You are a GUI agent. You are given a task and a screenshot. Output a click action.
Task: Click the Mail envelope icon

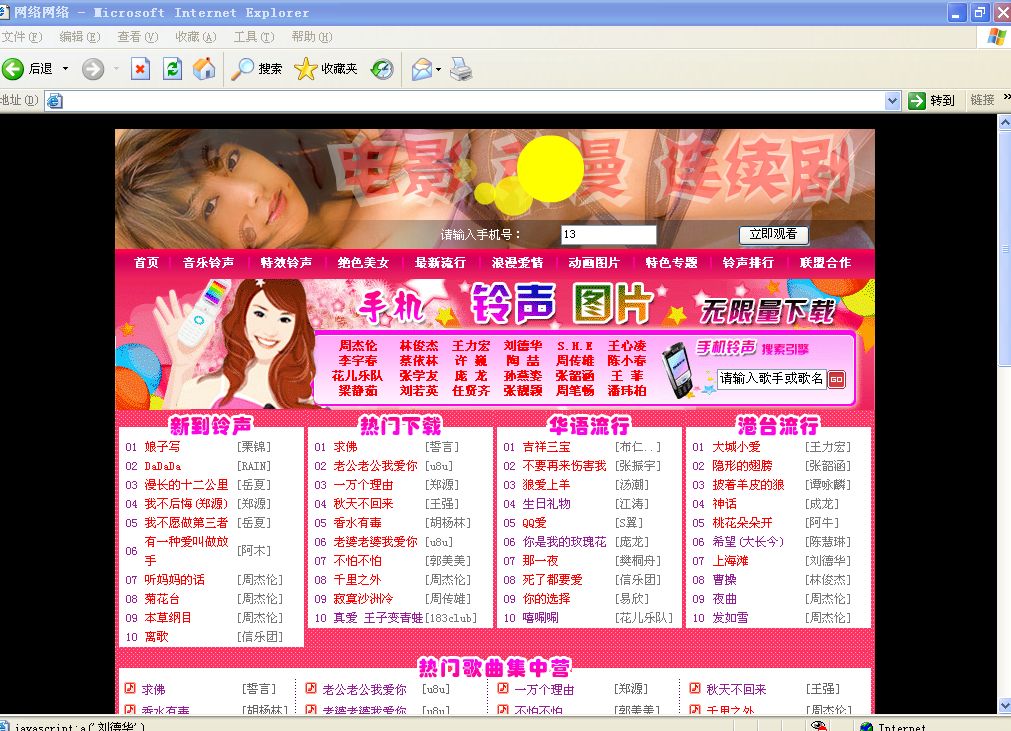(x=422, y=68)
